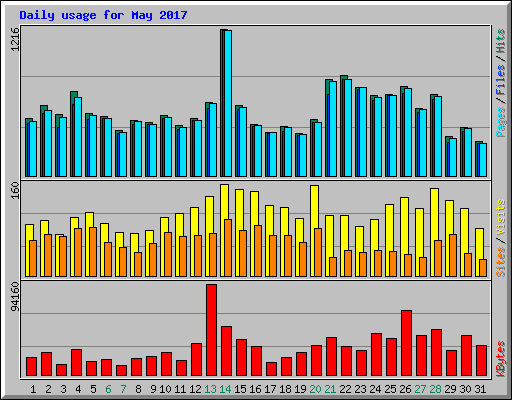Click day label 11 on the x-axis
Image resolution: width=512 pixels, height=400 pixels.
pos(180,389)
